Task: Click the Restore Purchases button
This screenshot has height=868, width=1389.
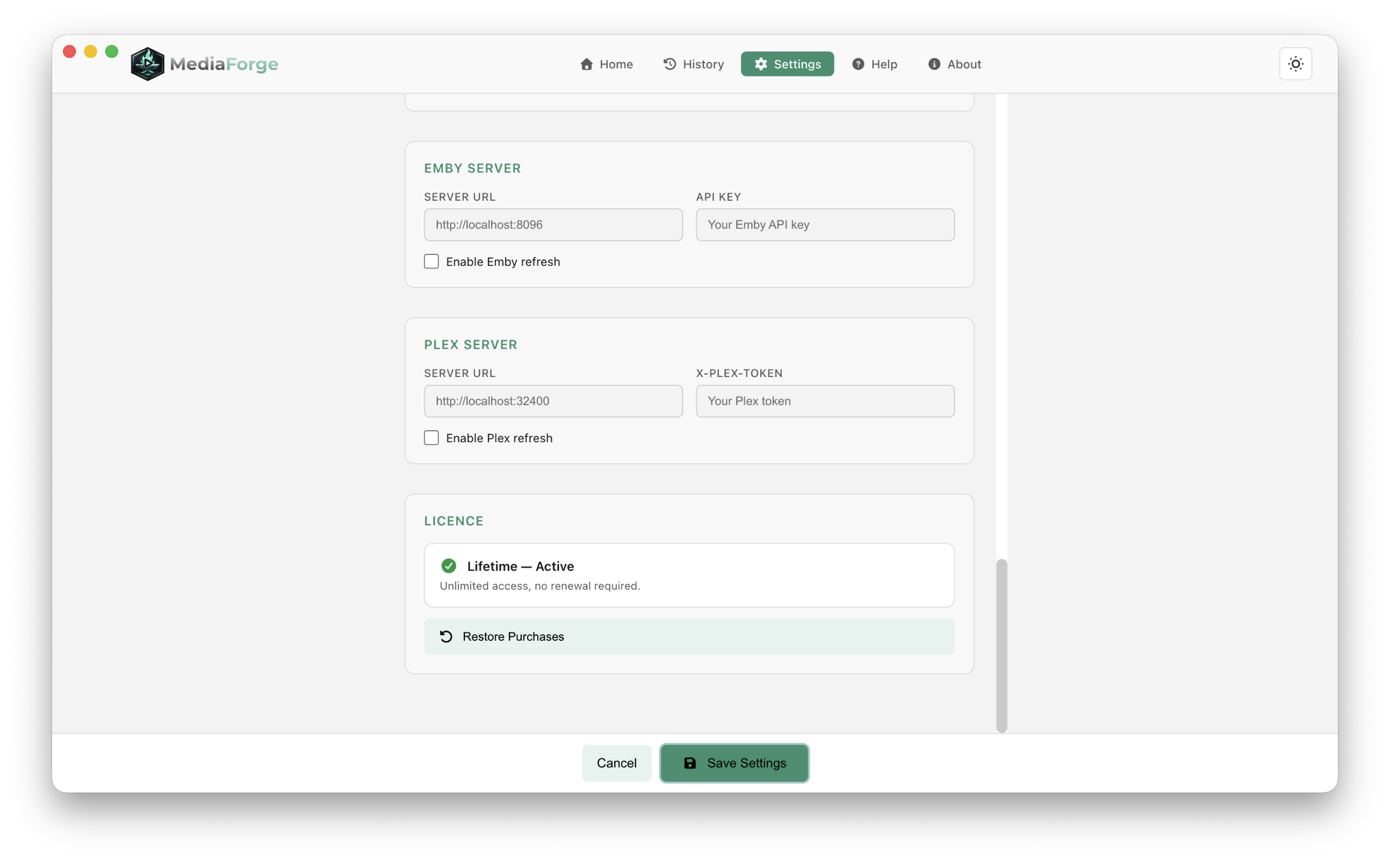Action: [x=688, y=636]
